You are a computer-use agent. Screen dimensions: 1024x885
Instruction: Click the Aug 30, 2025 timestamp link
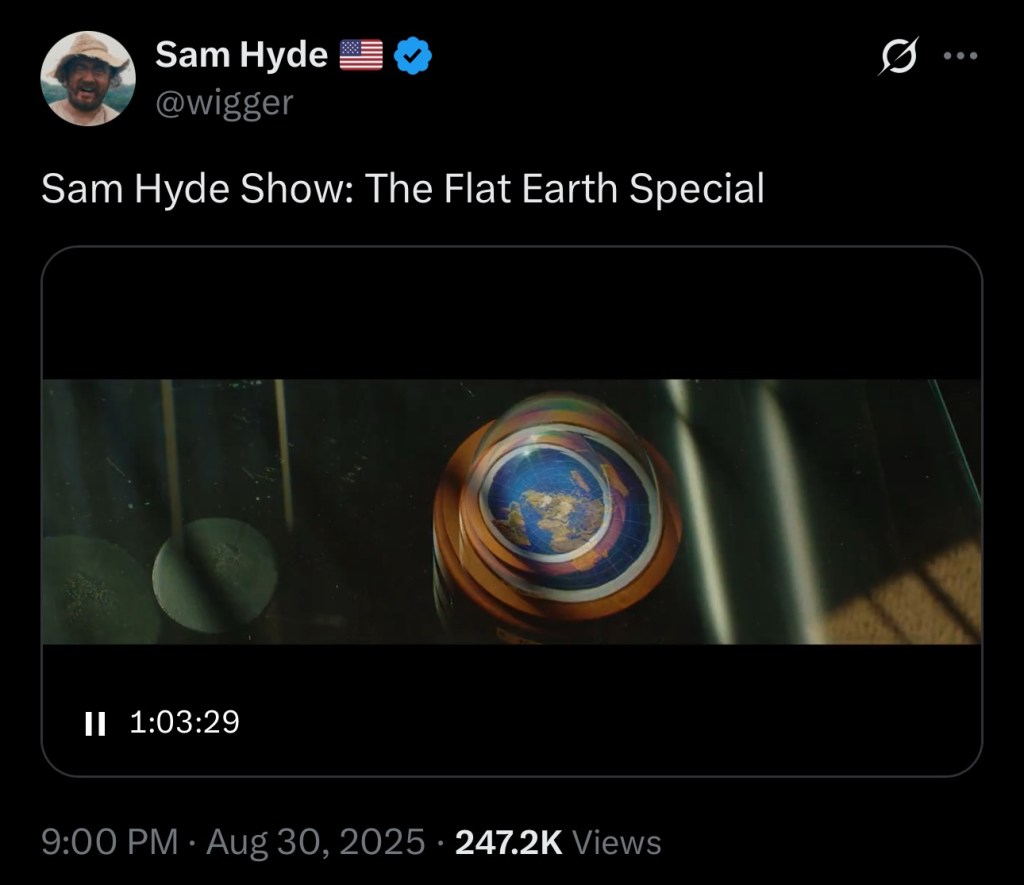click(x=308, y=843)
